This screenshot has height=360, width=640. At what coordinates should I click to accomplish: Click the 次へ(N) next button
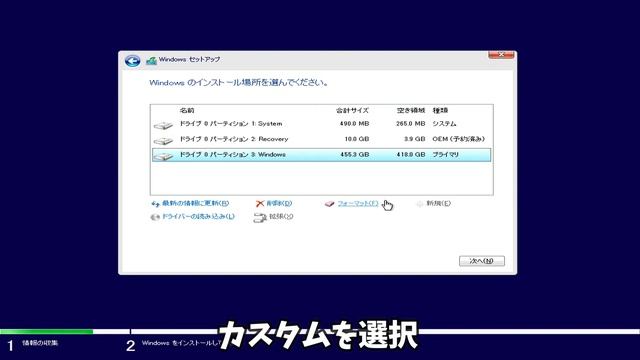(482, 261)
